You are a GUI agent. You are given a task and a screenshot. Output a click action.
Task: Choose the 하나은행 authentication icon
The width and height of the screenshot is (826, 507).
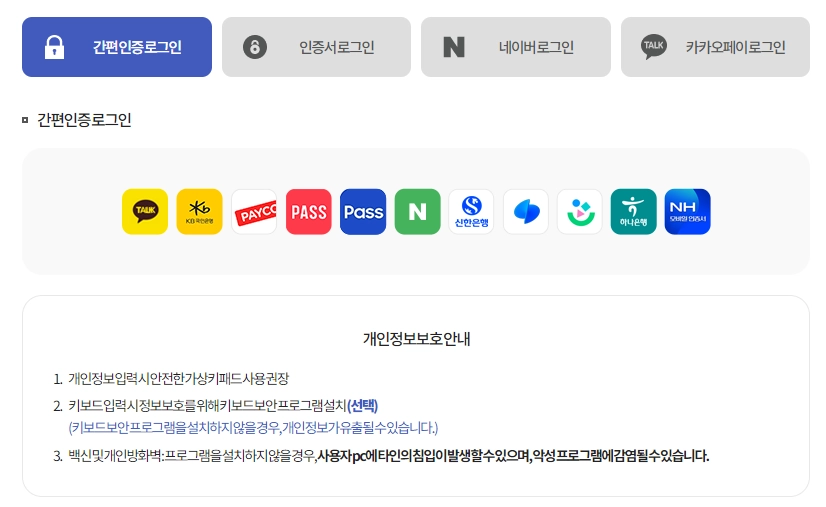(634, 211)
